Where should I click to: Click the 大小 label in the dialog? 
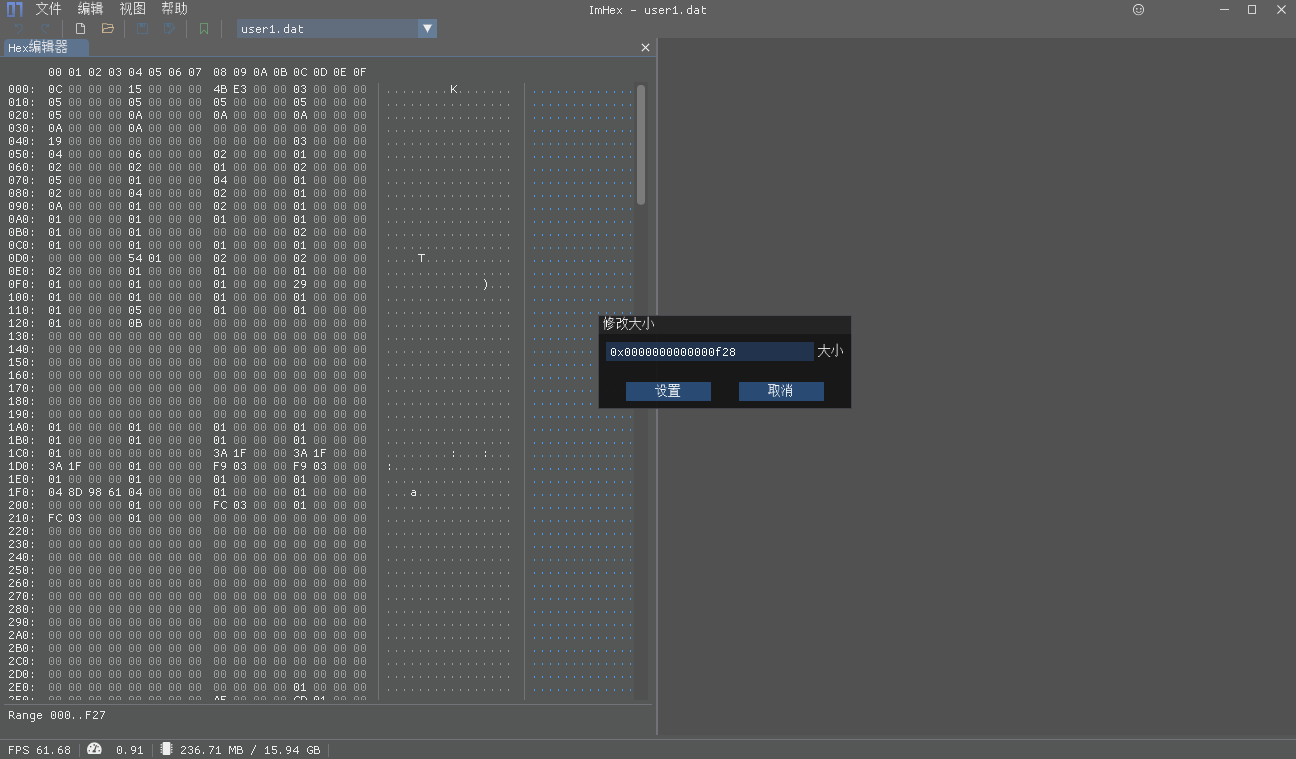click(x=830, y=352)
